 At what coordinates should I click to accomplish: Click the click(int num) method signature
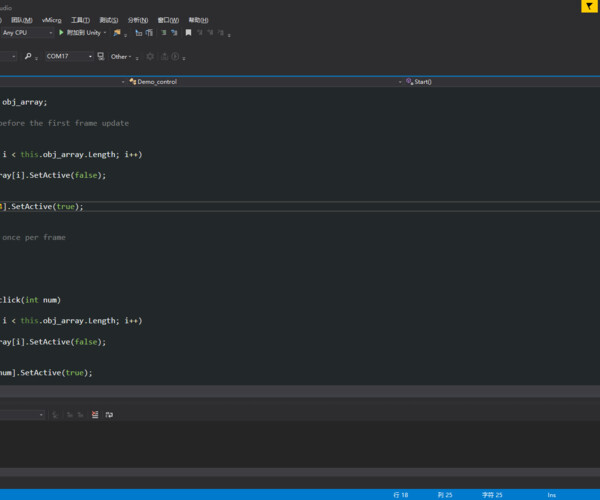click(30, 300)
